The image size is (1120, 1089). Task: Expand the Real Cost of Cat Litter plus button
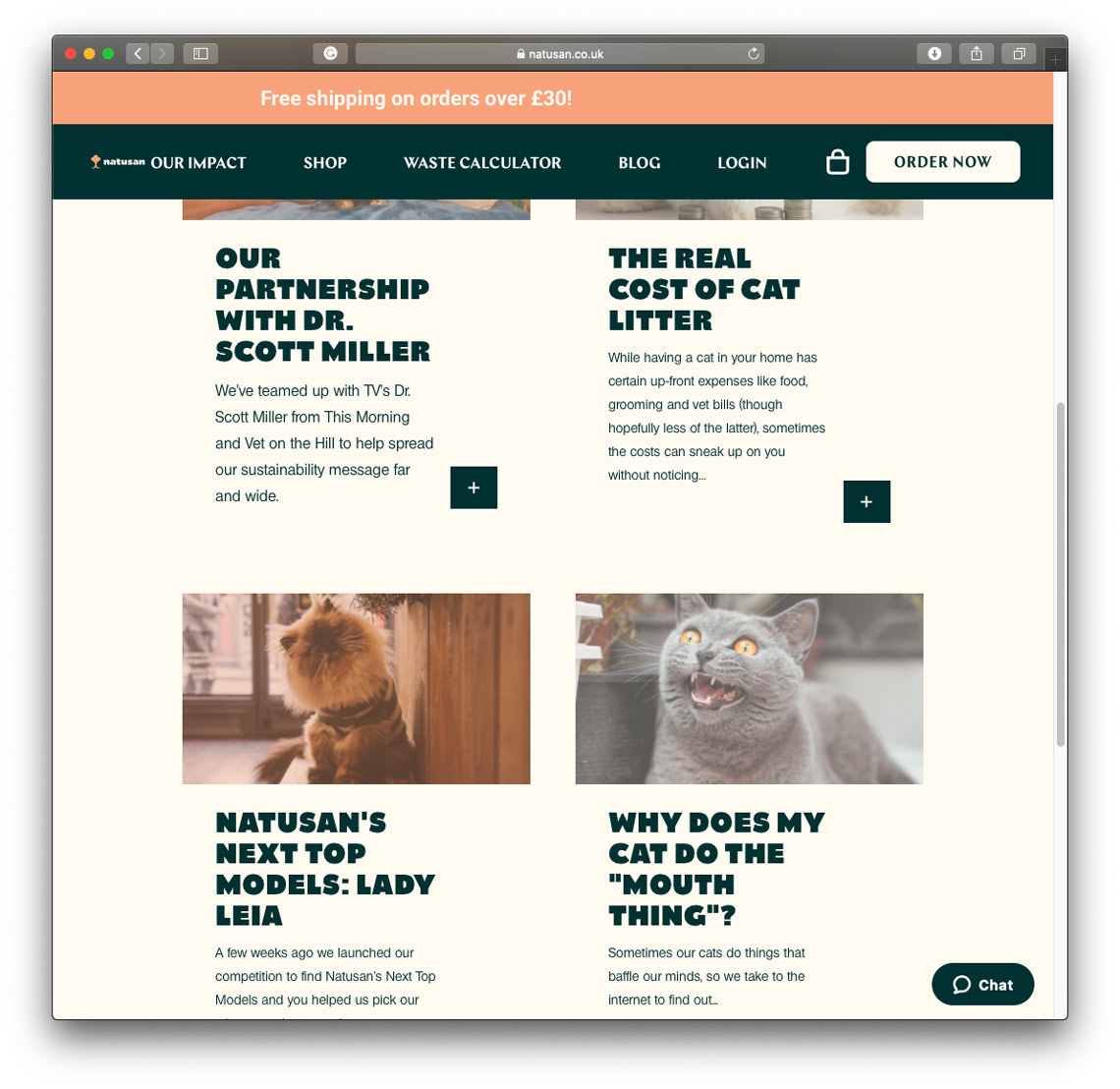867,501
